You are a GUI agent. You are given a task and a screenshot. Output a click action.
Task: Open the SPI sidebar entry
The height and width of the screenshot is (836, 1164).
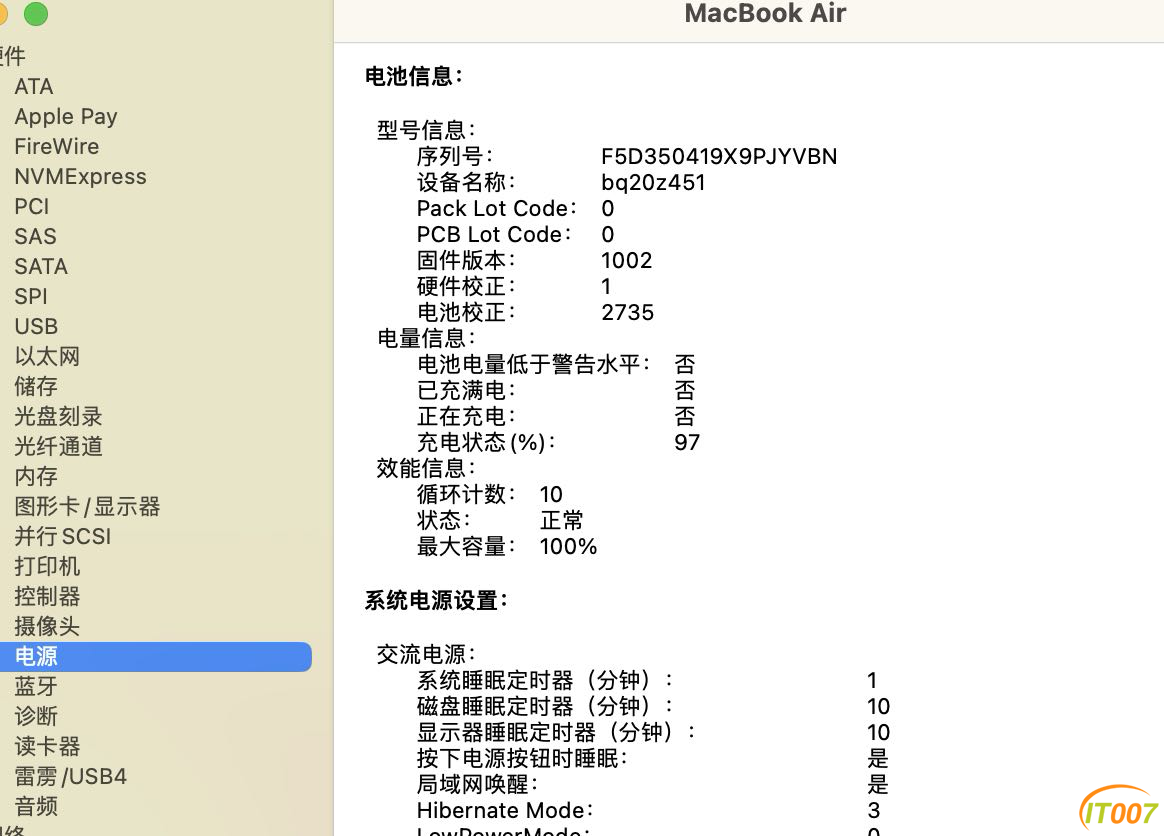(x=30, y=296)
